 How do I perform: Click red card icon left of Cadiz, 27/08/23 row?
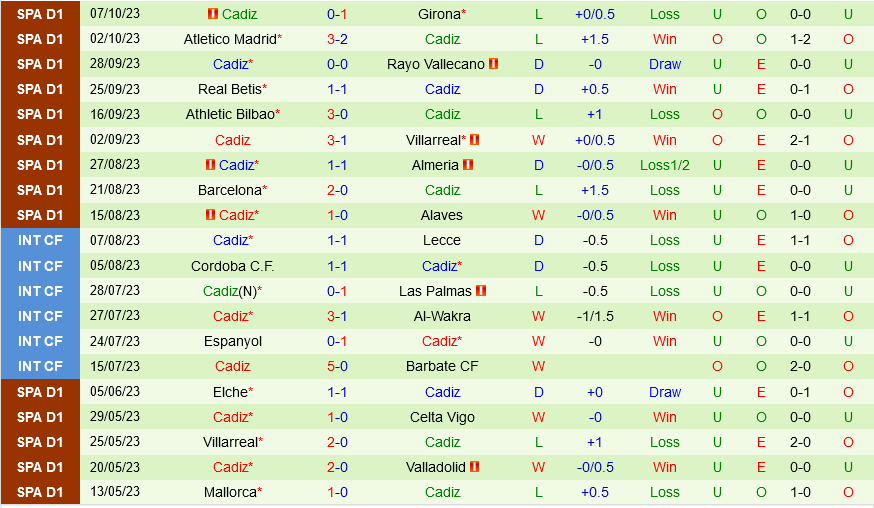point(212,165)
